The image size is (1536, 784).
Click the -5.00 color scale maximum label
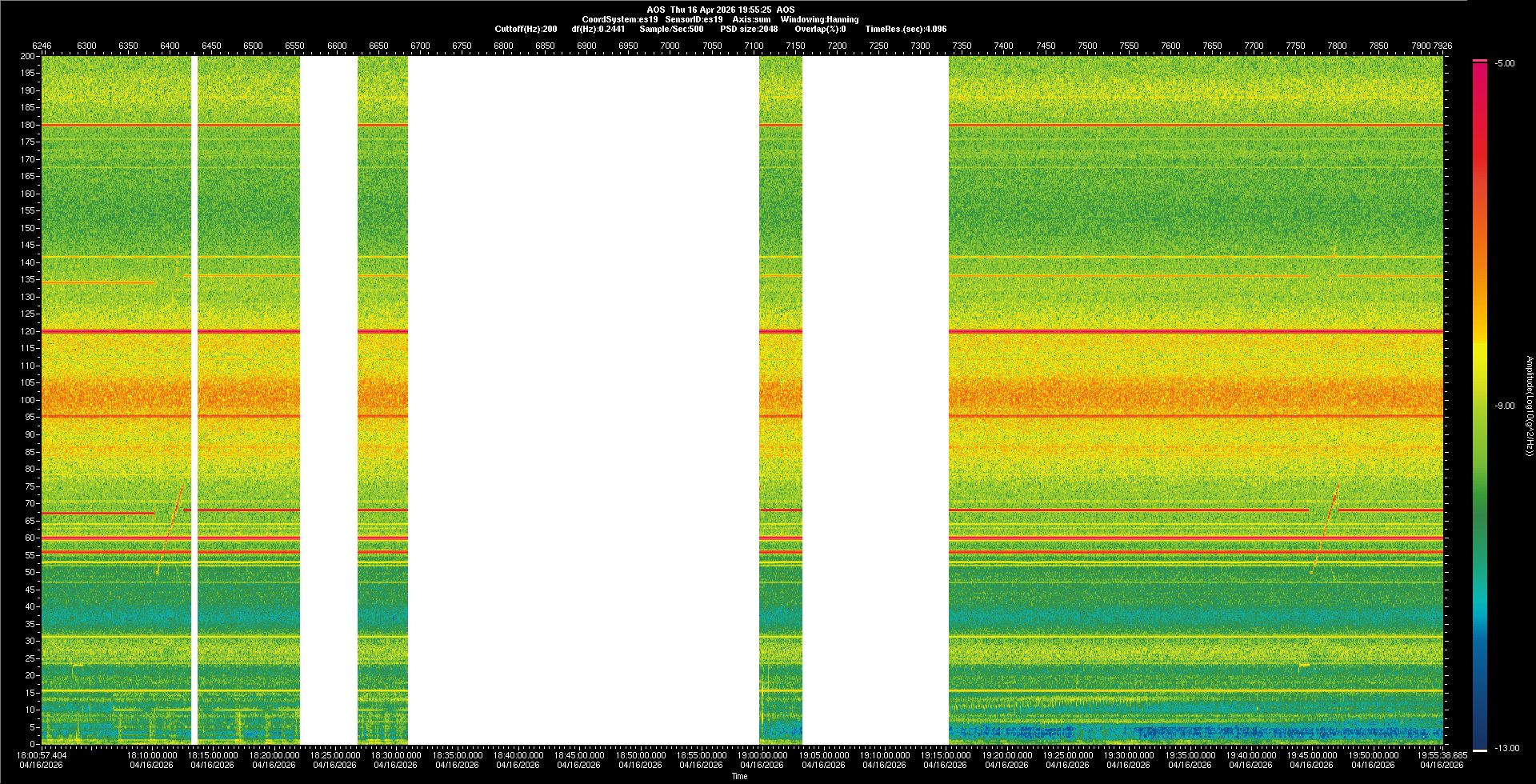point(1504,64)
